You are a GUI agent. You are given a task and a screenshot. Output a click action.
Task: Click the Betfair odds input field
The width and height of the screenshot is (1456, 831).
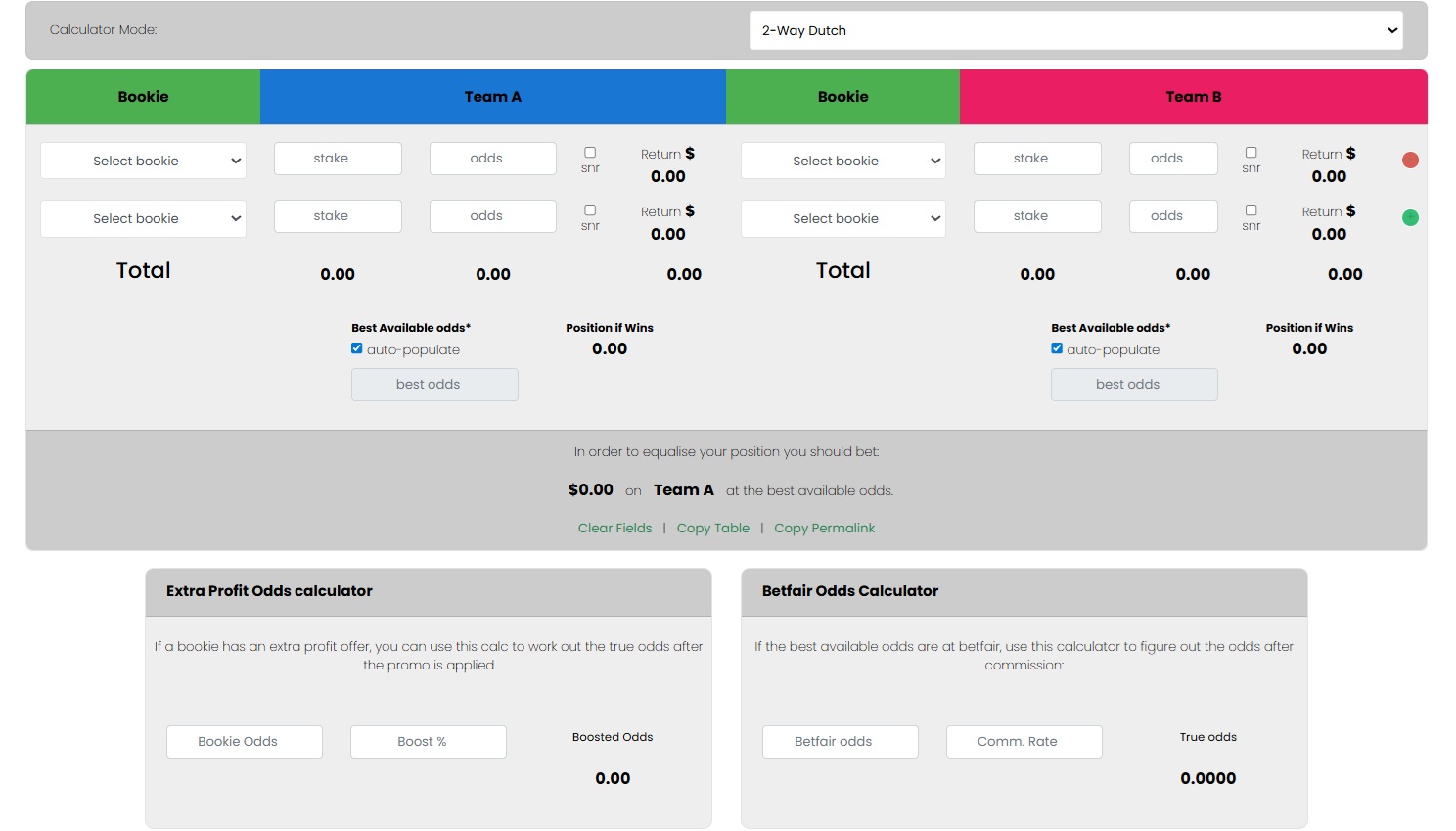click(x=840, y=742)
